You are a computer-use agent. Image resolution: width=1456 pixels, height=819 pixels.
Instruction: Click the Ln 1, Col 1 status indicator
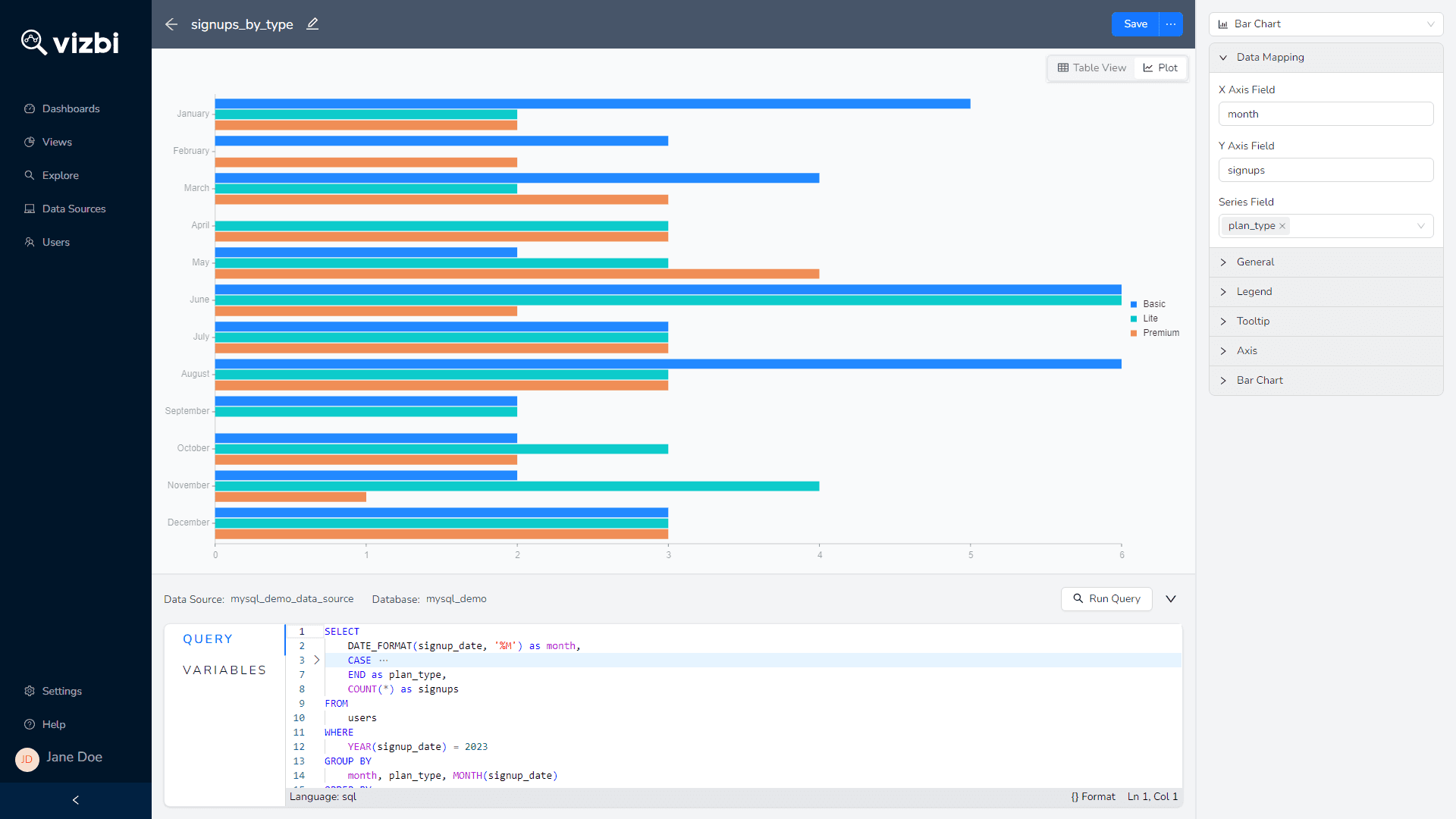[1153, 797]
